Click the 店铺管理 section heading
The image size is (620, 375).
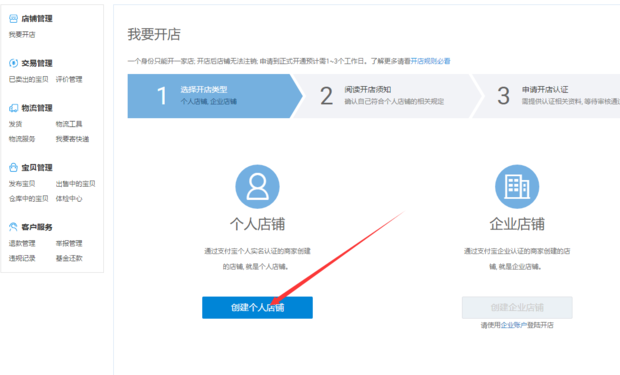[x=37, y=19]
